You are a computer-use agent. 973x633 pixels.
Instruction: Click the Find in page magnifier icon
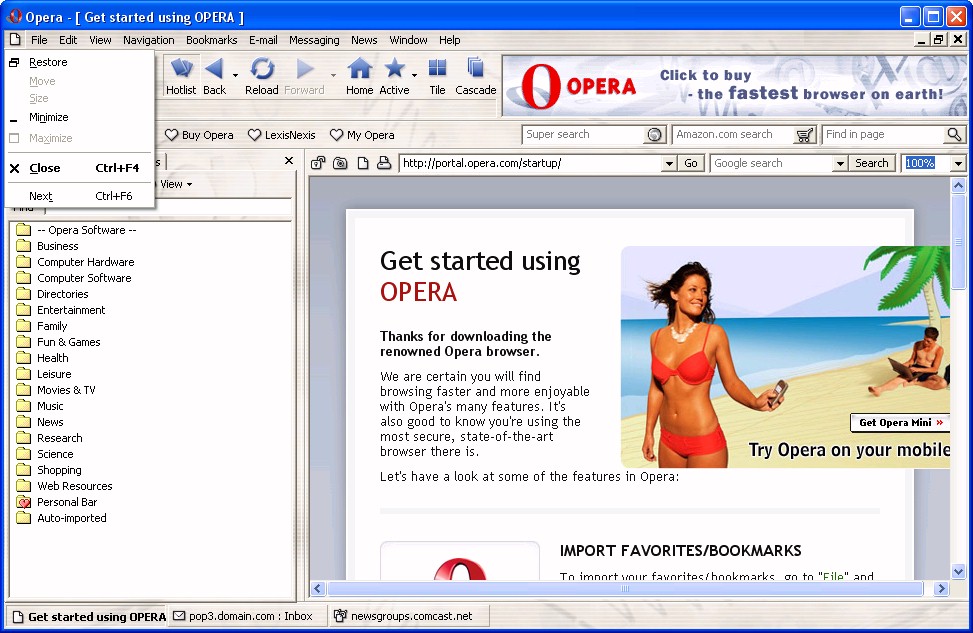pos(954,134)
